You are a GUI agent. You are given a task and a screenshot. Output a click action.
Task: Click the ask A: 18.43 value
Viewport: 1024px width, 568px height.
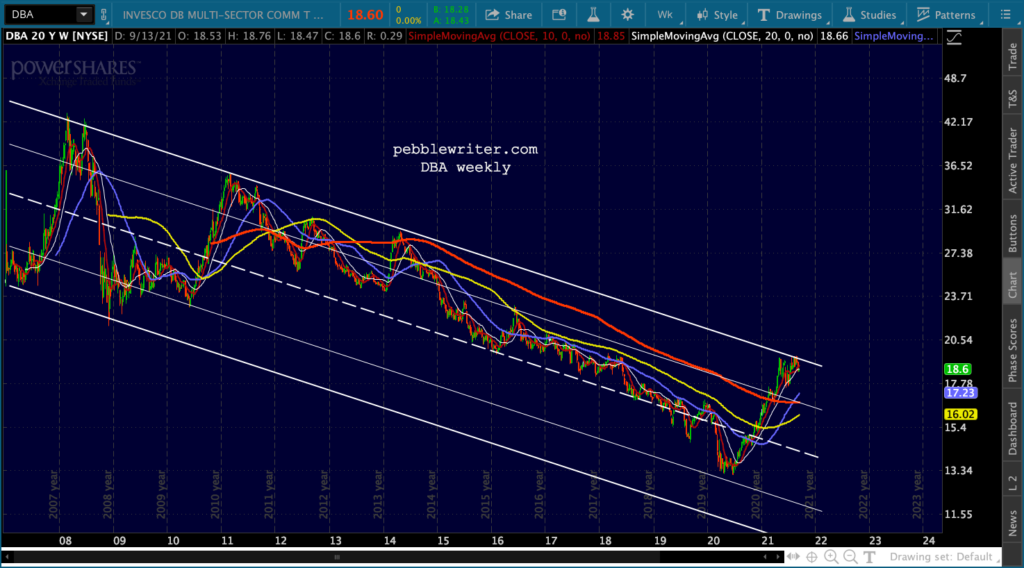[x=451, y=20]
